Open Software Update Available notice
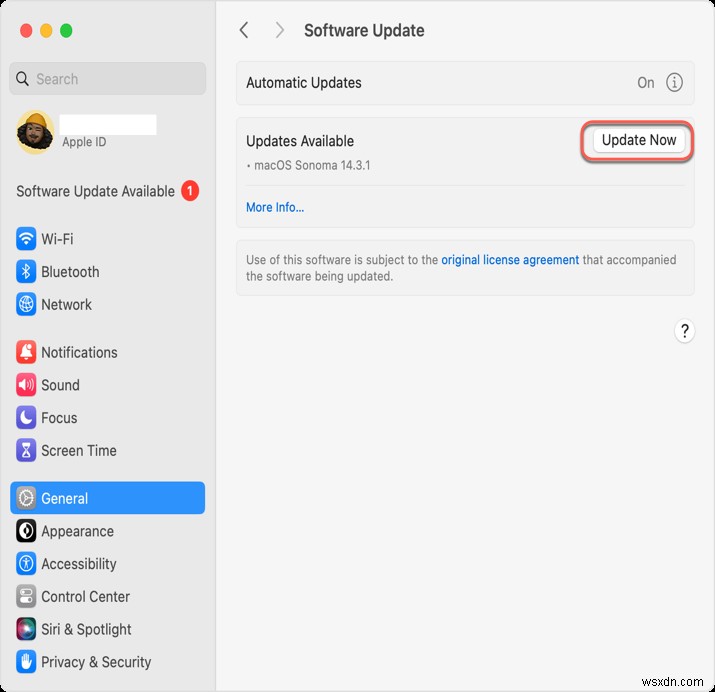The height and width of the screenshot is (692, 715). (x=108, y=191)
